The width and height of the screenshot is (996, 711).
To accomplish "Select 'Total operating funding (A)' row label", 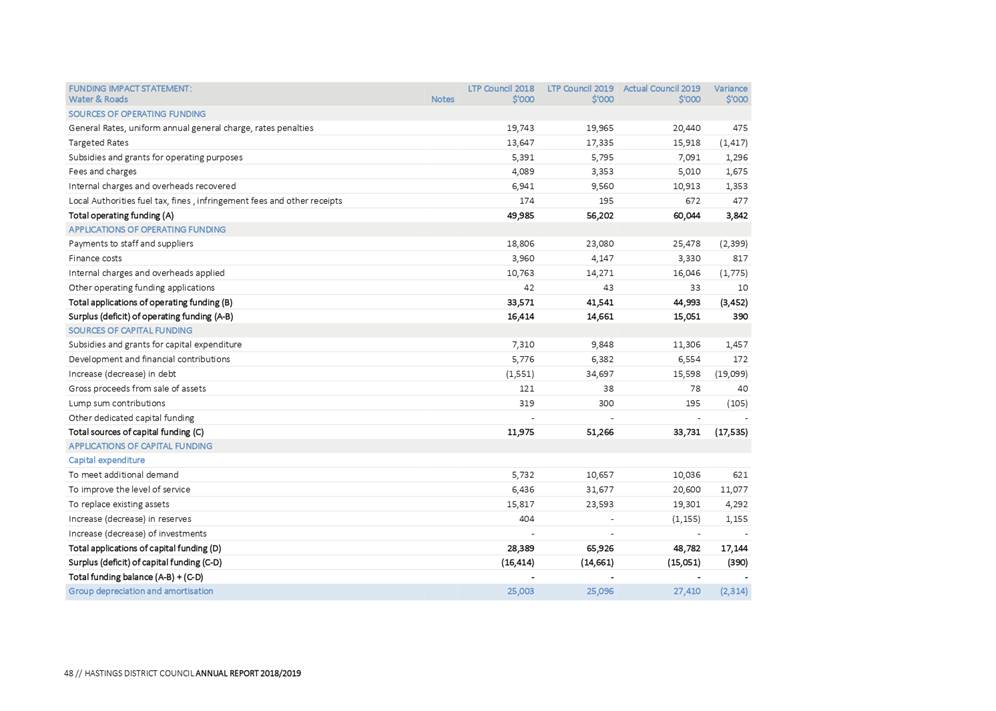I will click(x=121, y=215).
